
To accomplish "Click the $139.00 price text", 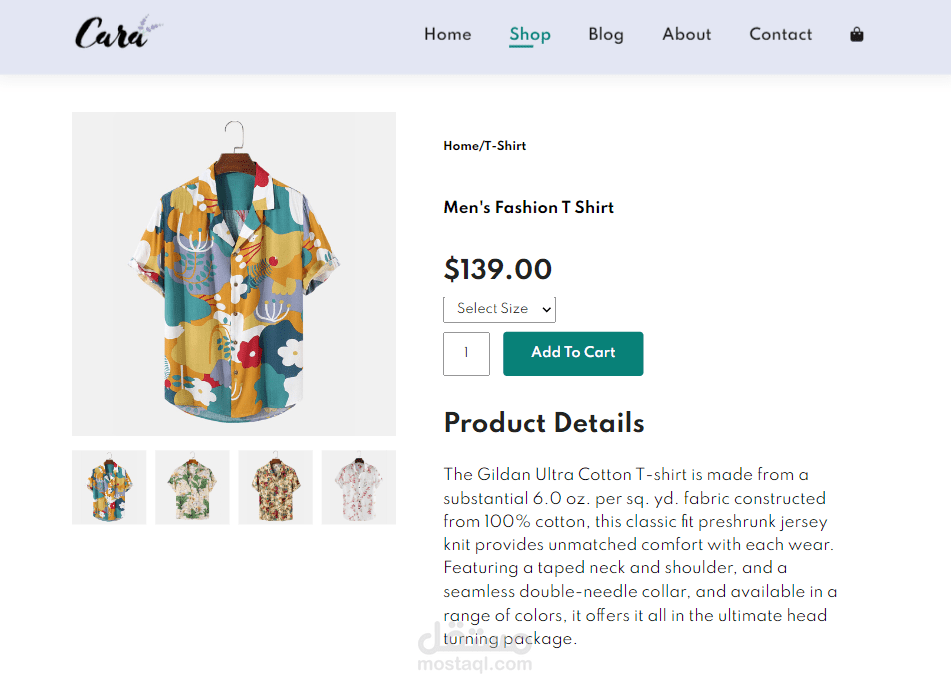I will [x=497, y=270].
